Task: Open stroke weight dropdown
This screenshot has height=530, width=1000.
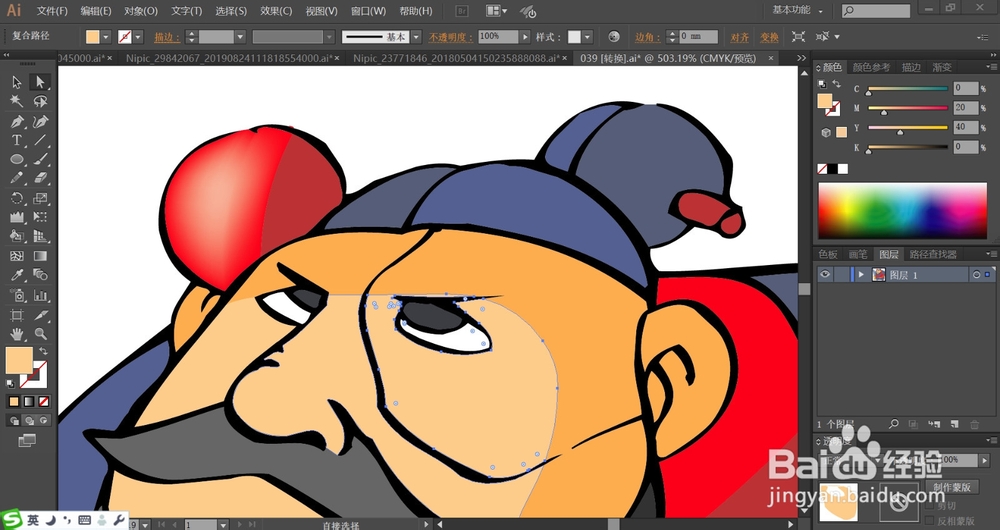Action: click(x=240, y=37)
